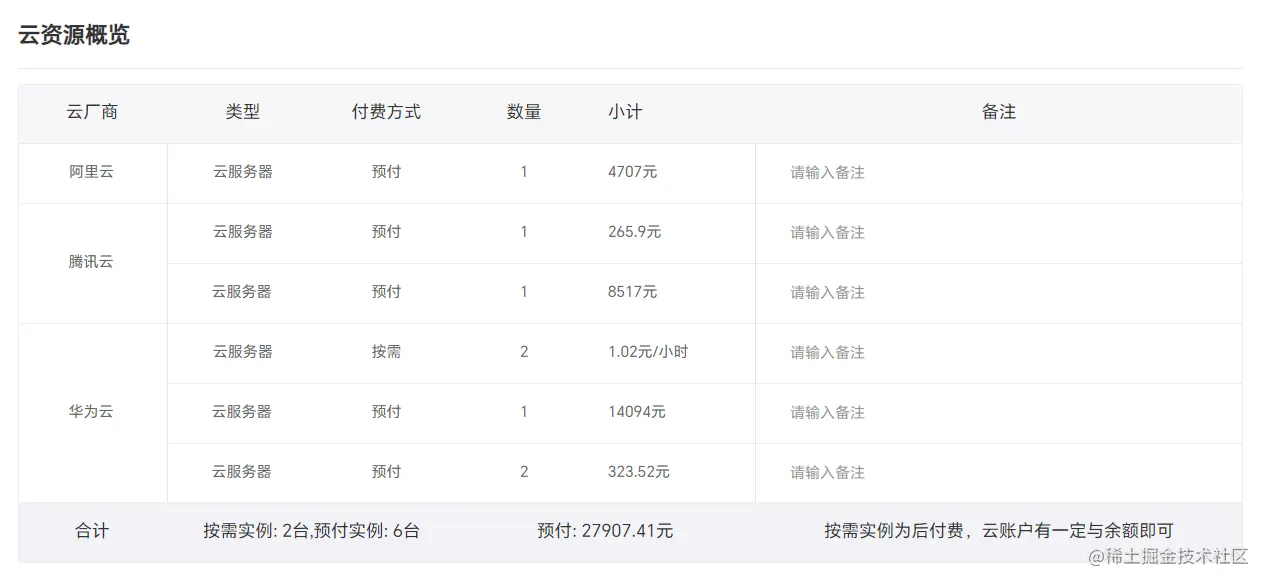This screenshot has height=585, width=1267.
Task: Click 预付 in the 14094元 row
Action: coord(386,412)
